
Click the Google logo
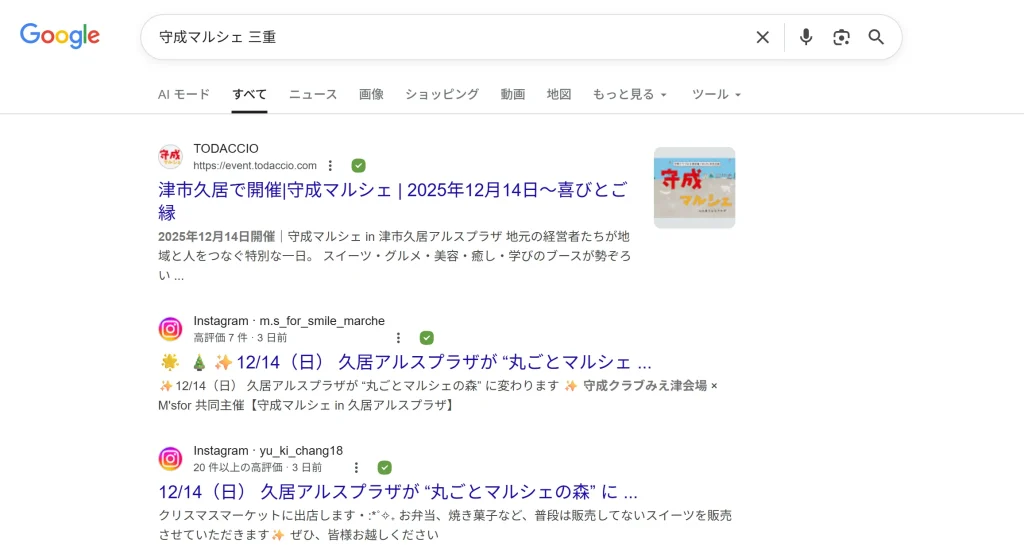tap(60, 37)
